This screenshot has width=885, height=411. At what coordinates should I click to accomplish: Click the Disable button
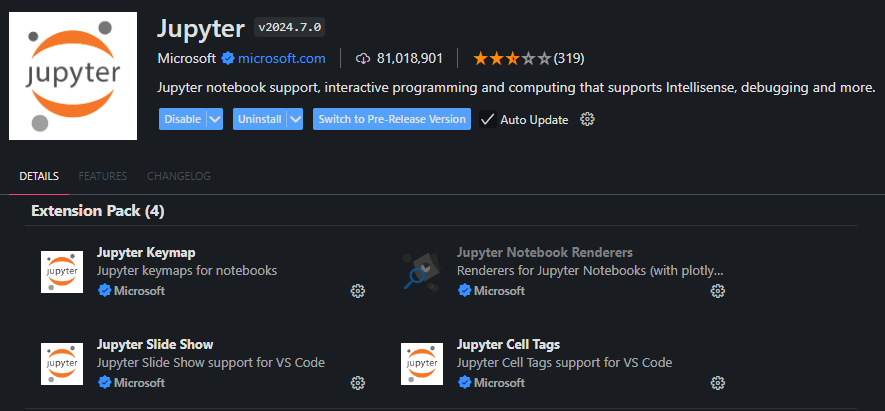coord(182,119)
